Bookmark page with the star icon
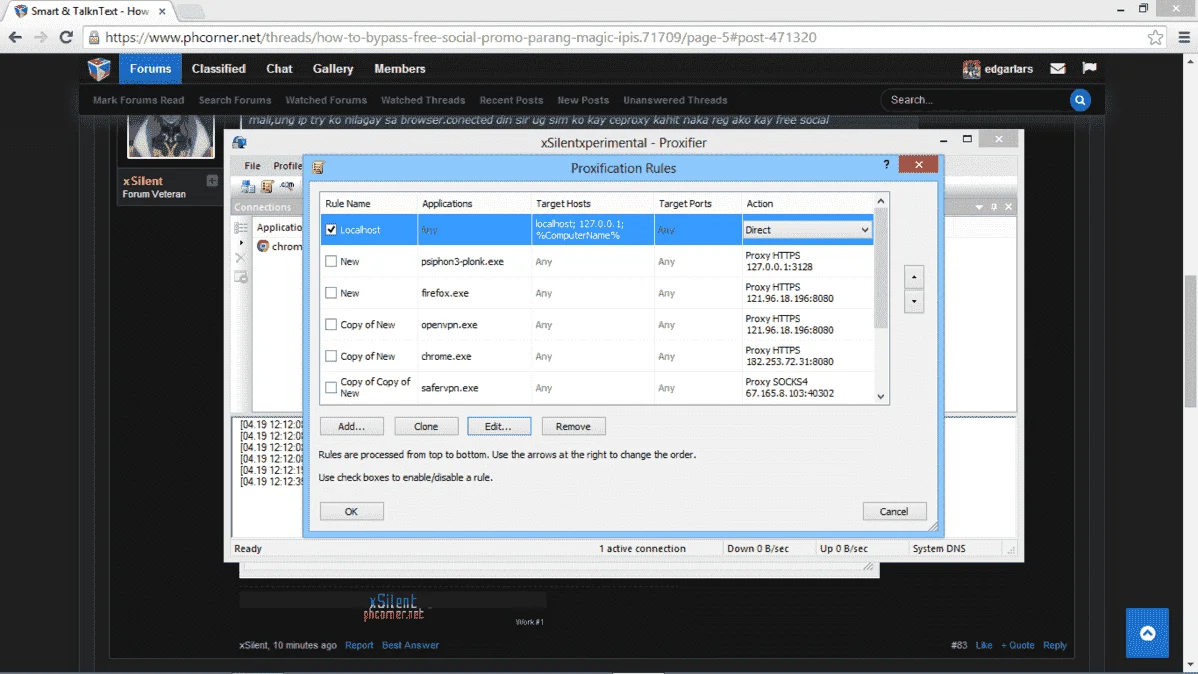Image resolution: width=1198 pixels, height=674 pixels. pyautogui.click(x=1155, y=37)
